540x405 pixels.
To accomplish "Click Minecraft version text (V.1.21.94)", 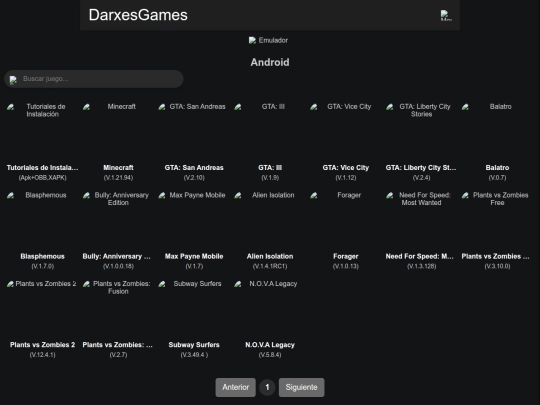I will [118, 178].
